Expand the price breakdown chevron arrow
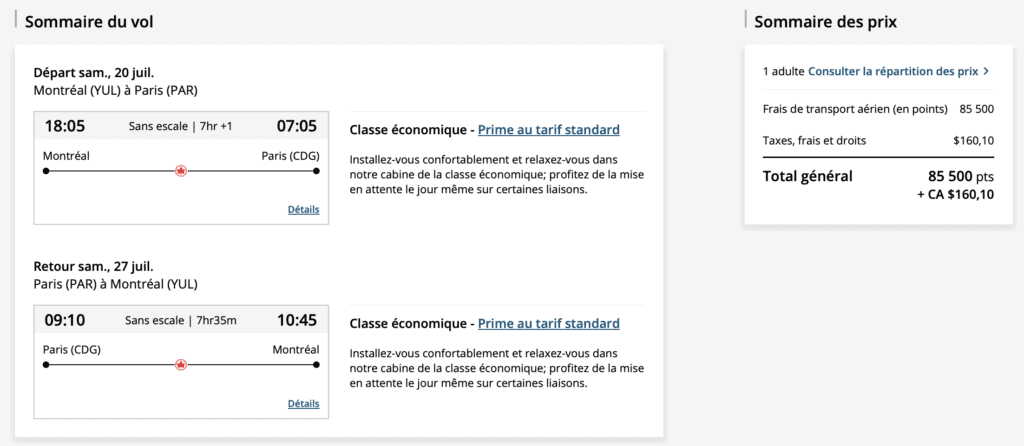The height and width of the screenshot is (446, 1024). [986, 71]
